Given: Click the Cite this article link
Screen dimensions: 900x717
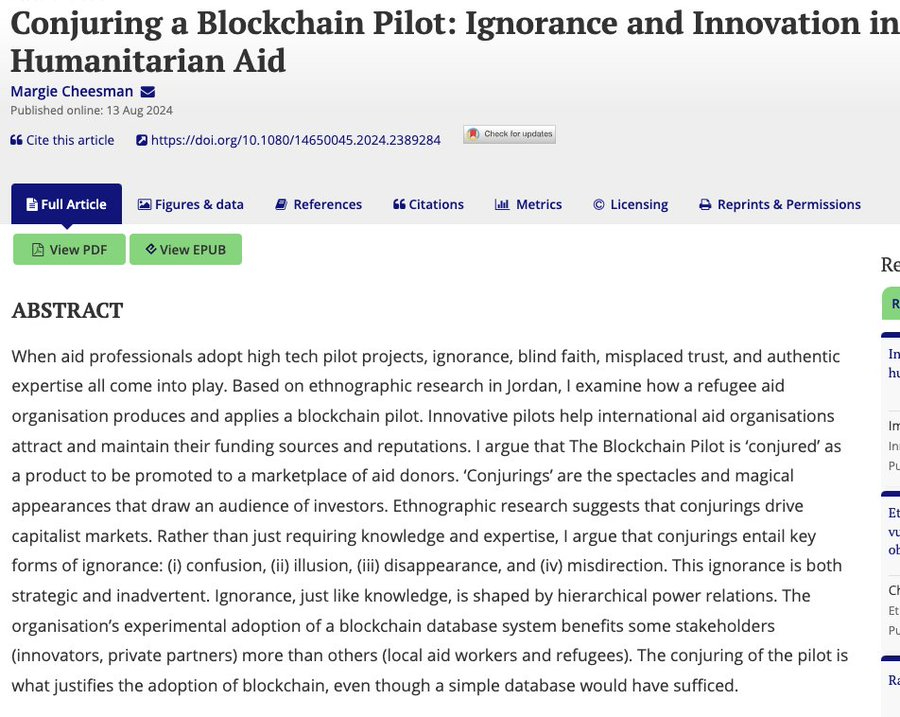Looking at the screenshot, I should tap(70, 140).
